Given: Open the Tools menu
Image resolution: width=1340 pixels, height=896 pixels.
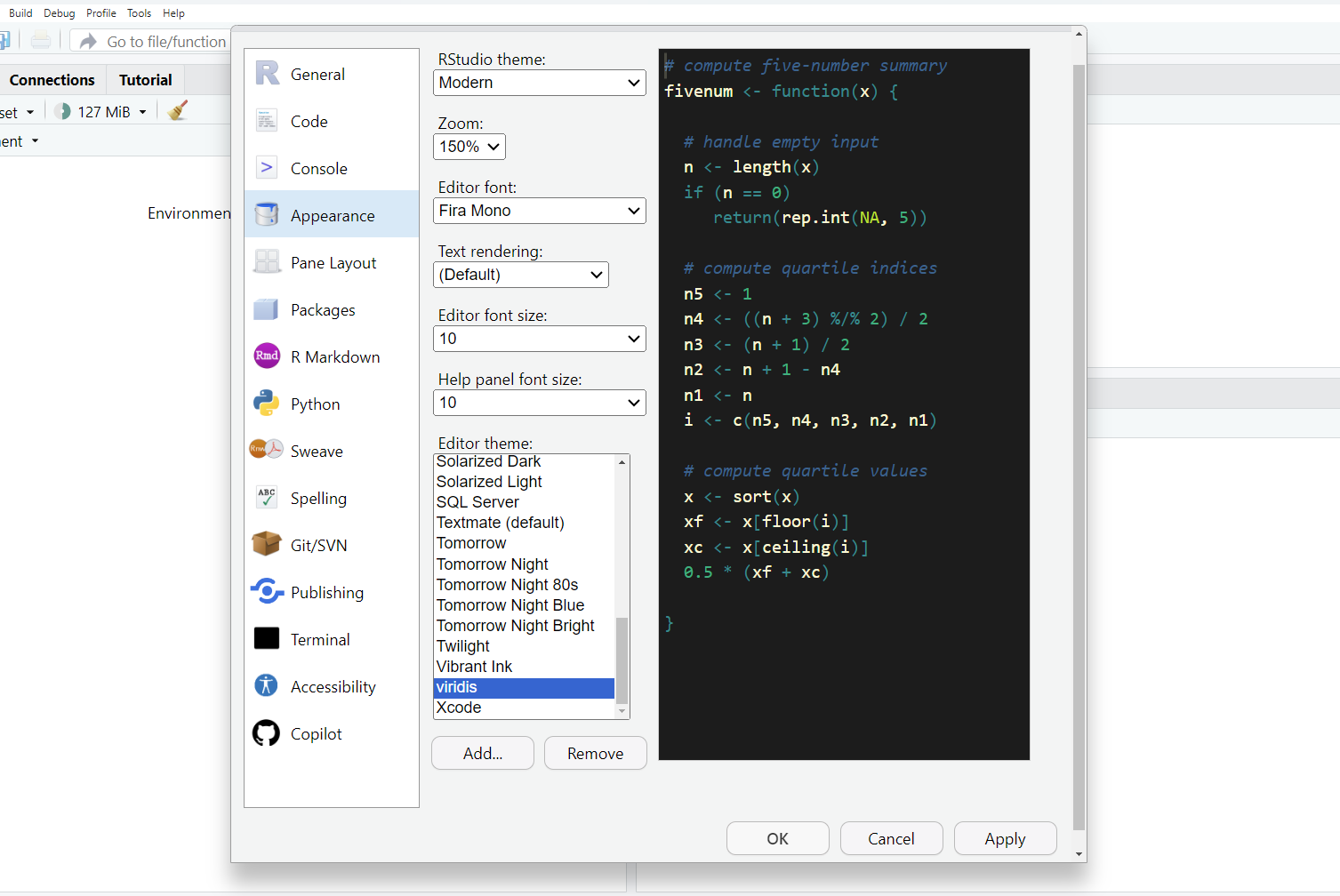Looking at the screenshot, I should (139, 13).
